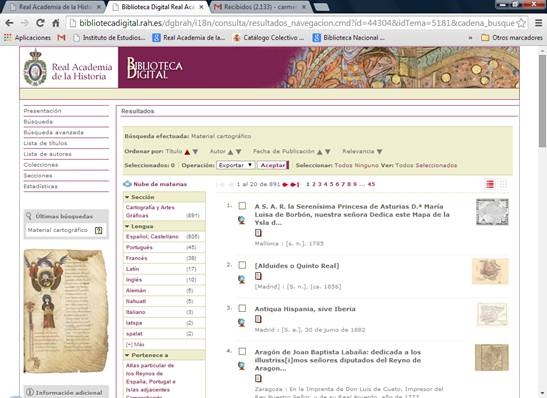Go to results page 45
The image size is (547, 398).
click(371, 184)
